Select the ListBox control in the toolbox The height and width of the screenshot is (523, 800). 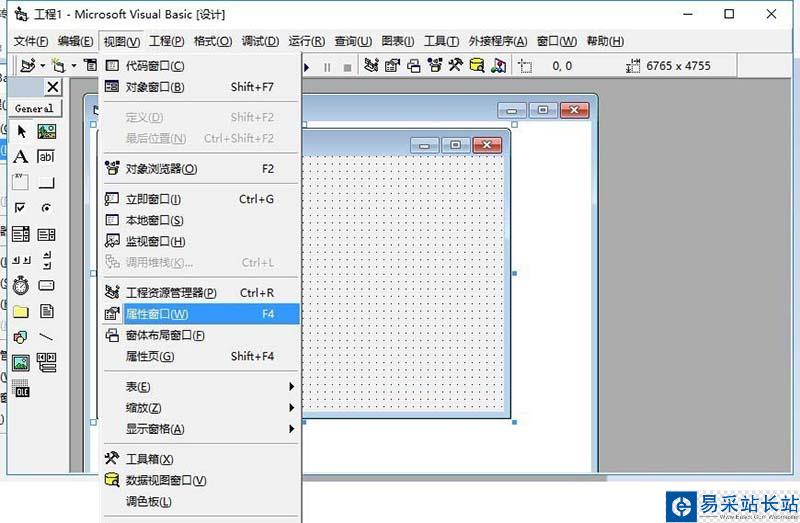[x=46, y=235]
